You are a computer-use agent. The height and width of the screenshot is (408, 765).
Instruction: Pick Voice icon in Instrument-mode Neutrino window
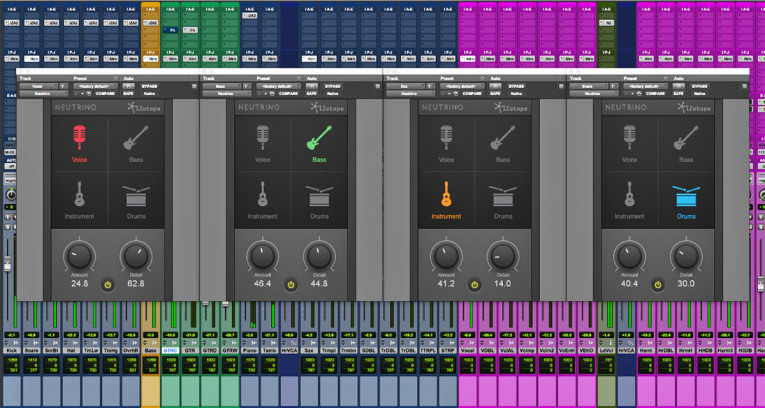446,138
